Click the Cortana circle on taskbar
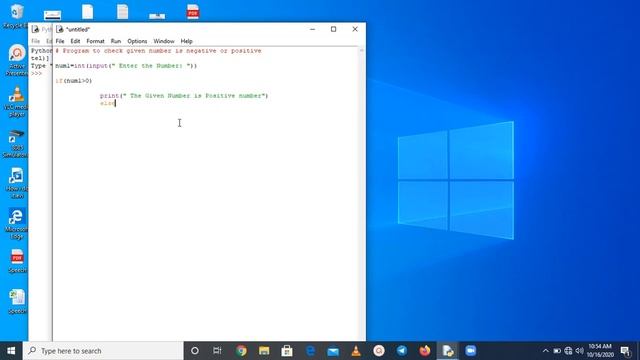Viewport: 640px width, 360px height. [x=195, y=351]
